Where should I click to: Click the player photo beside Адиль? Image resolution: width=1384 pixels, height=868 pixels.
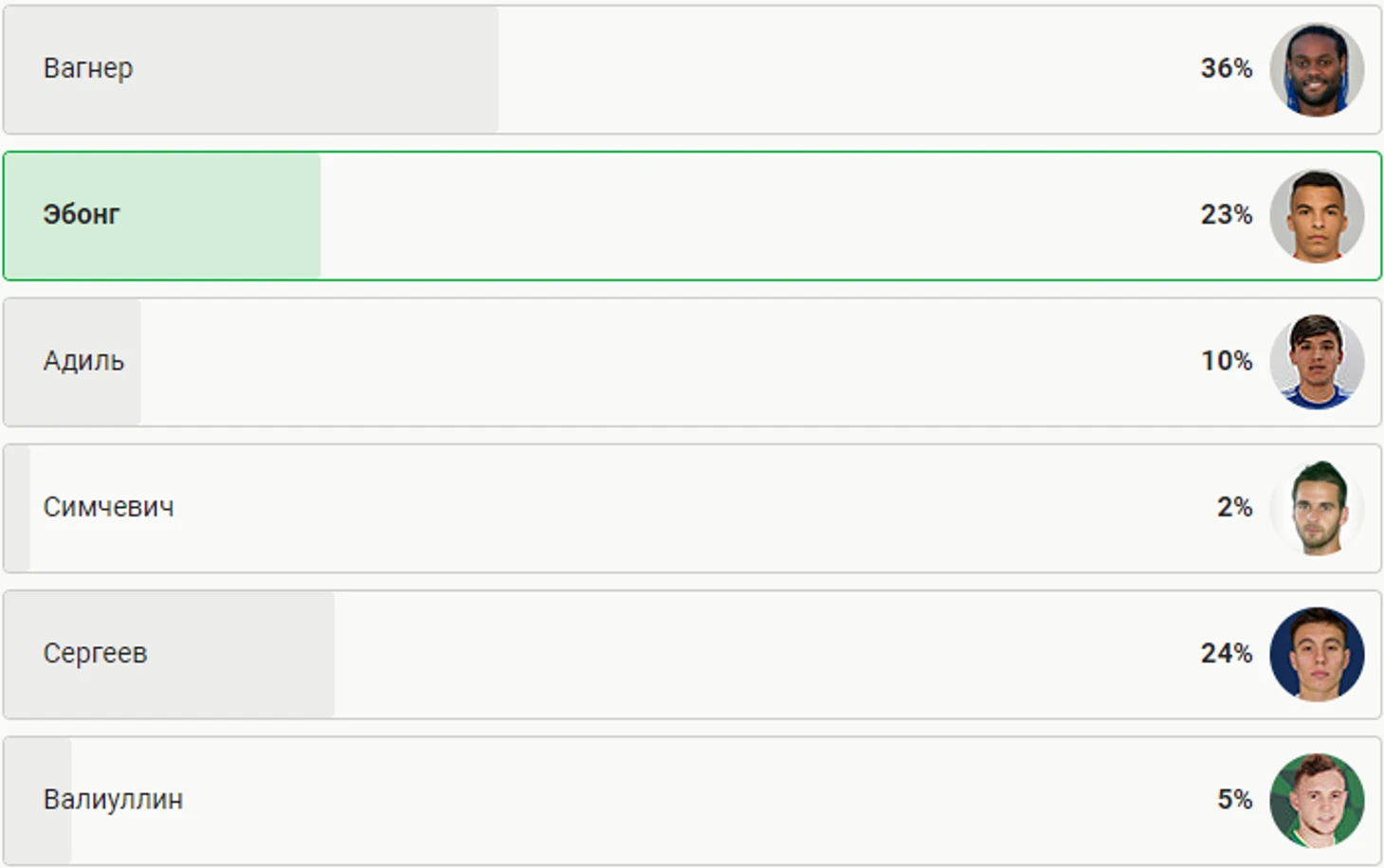tap(1317, 362)
